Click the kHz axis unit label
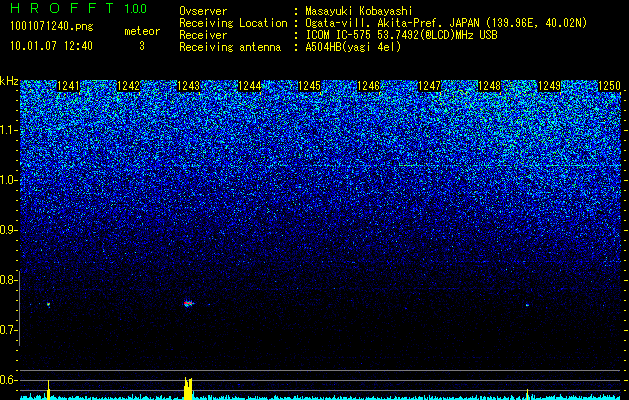This screenshot has height=400, width=629. click(x=9, y=81)
